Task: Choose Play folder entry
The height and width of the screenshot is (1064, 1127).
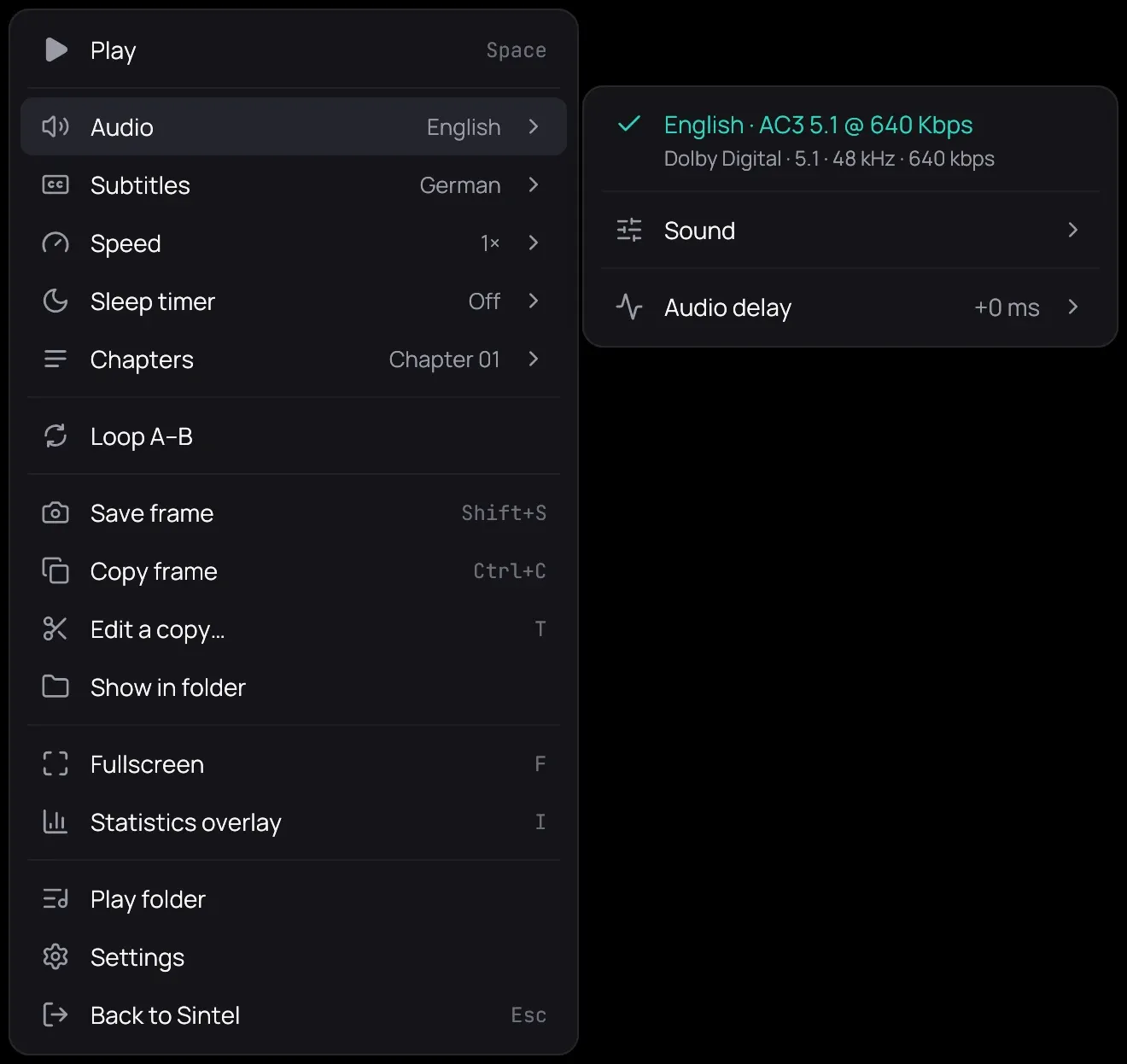Action: [x=294, y=898]
